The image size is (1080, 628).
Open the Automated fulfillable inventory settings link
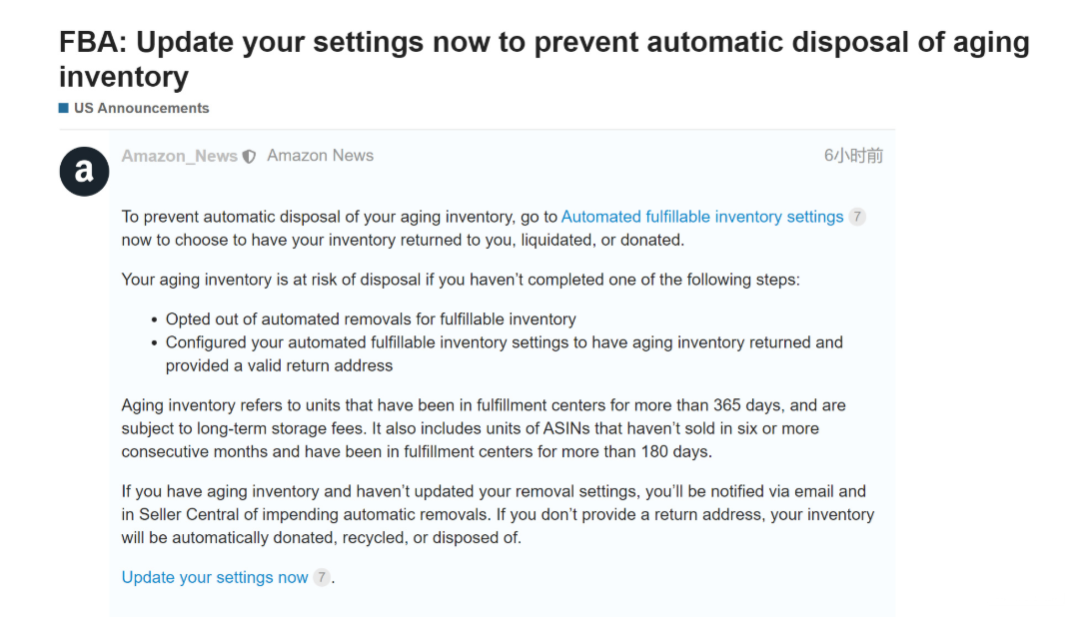click(702, 217)
